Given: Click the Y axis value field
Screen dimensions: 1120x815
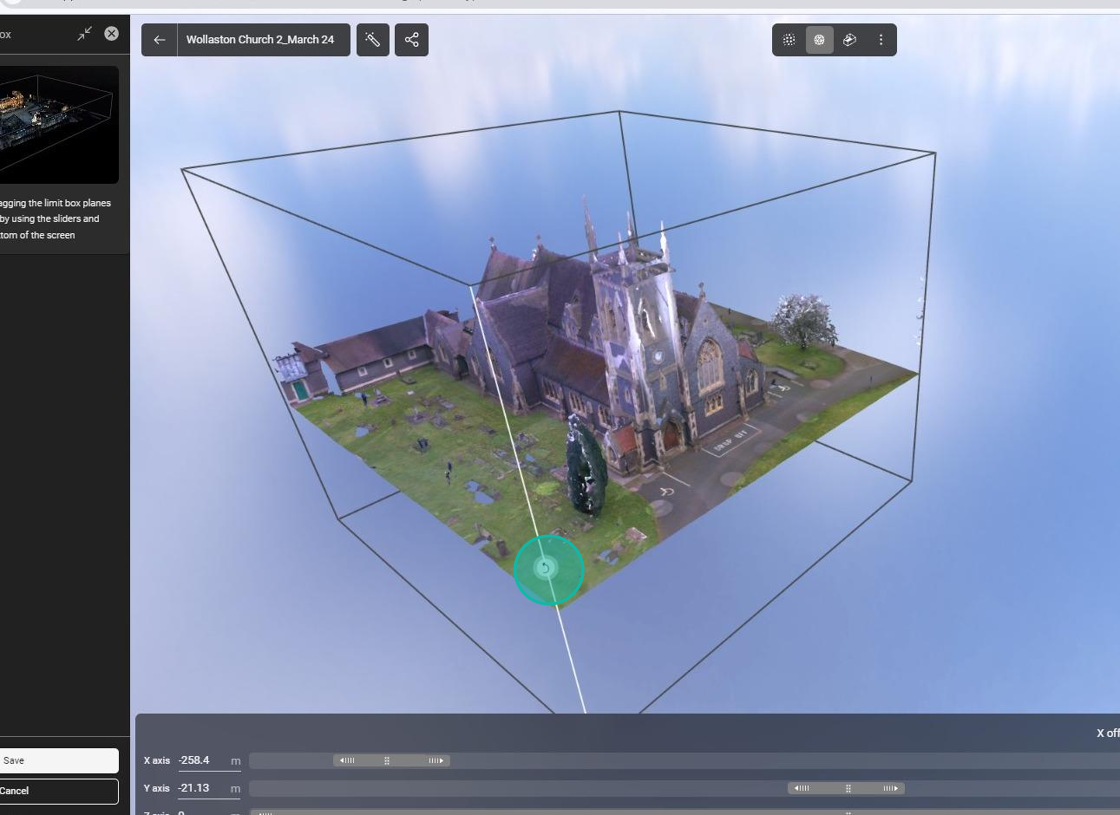Looking at the screenshot, I should 209,789.
